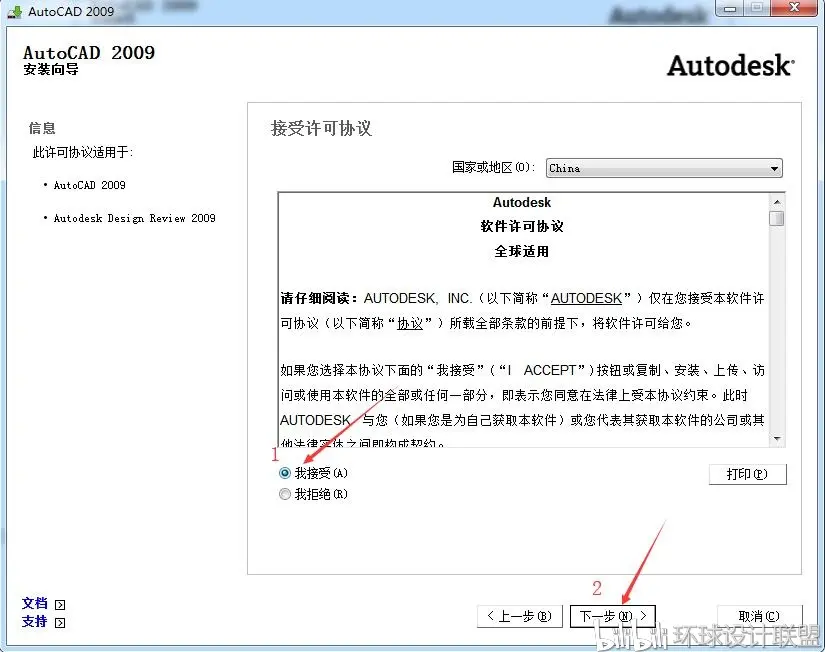Click the AUTODESK underlined term in the agreement
The width and height of the screenshot is (825, 652).
[586, 299]
